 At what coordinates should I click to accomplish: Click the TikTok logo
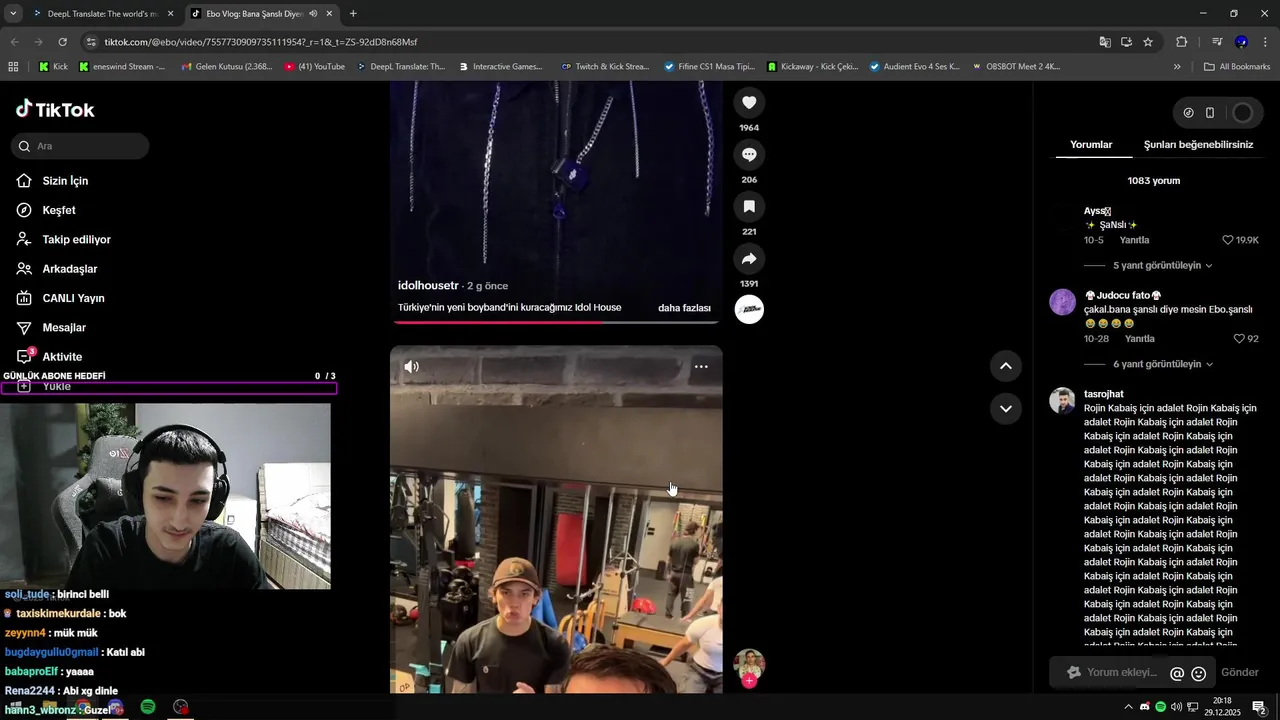[x=55, y=110]
